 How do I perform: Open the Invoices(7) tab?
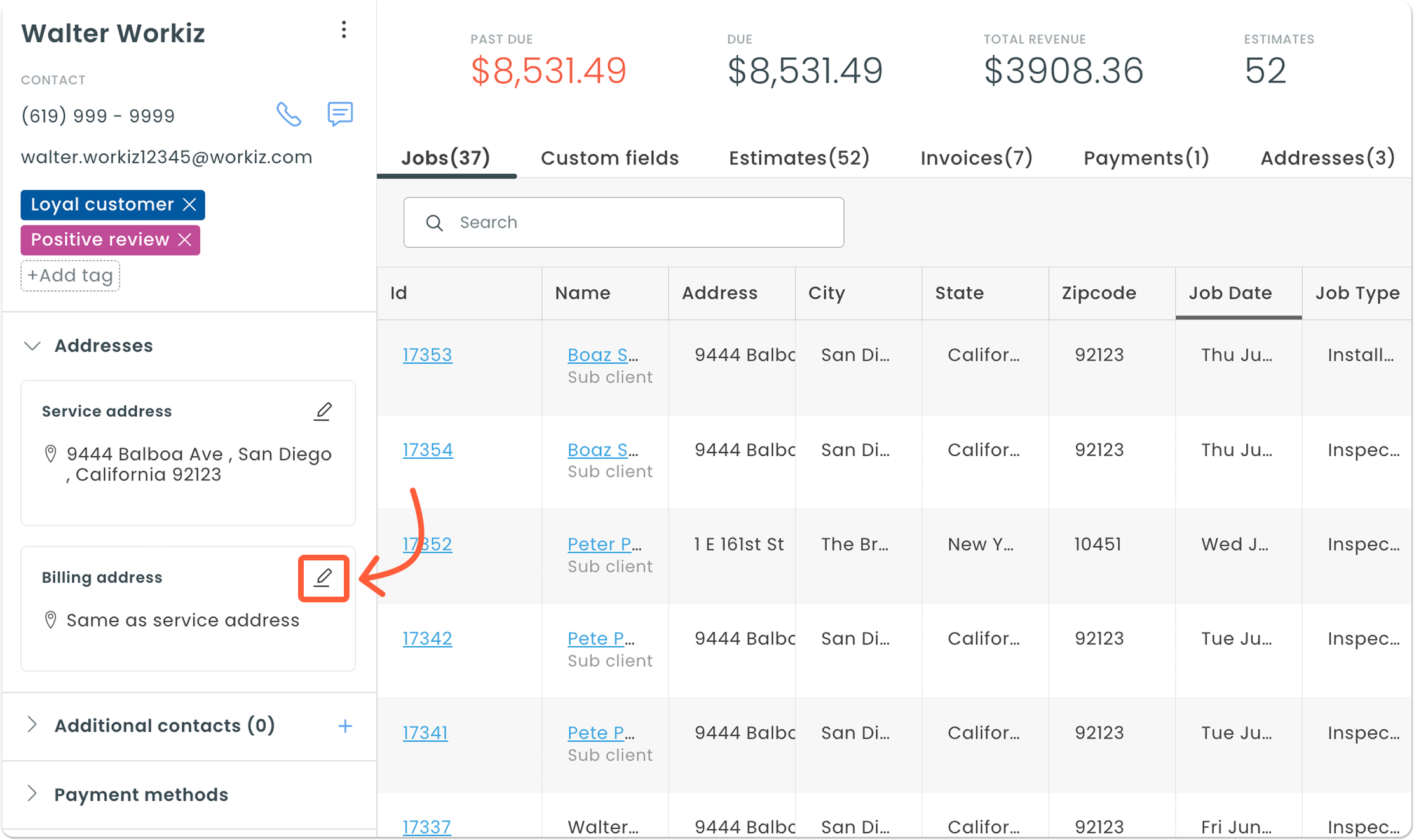(x=976, y=158)
